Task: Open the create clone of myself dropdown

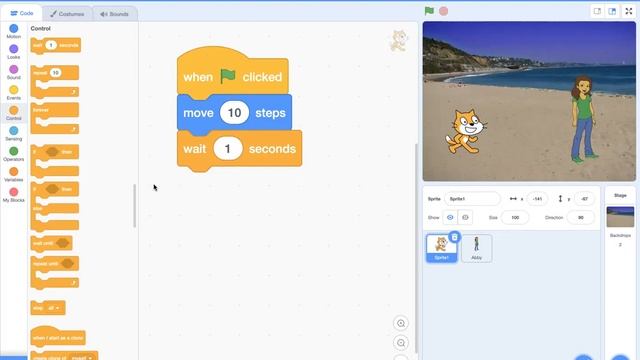Action: 82,358
